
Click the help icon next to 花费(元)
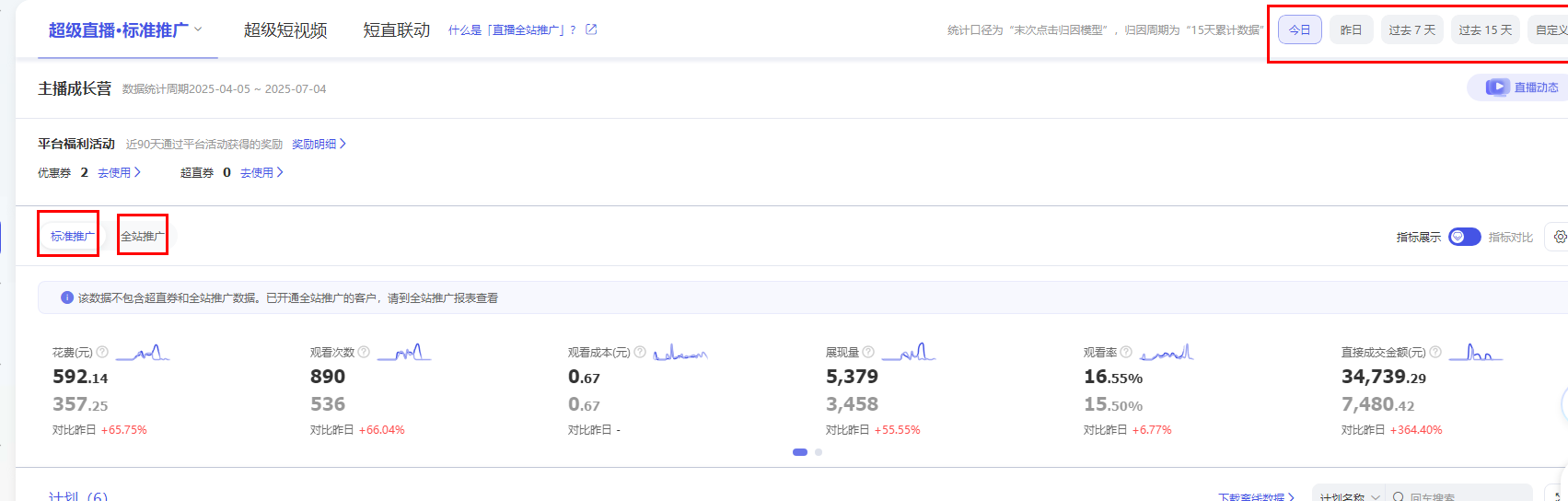102,352
